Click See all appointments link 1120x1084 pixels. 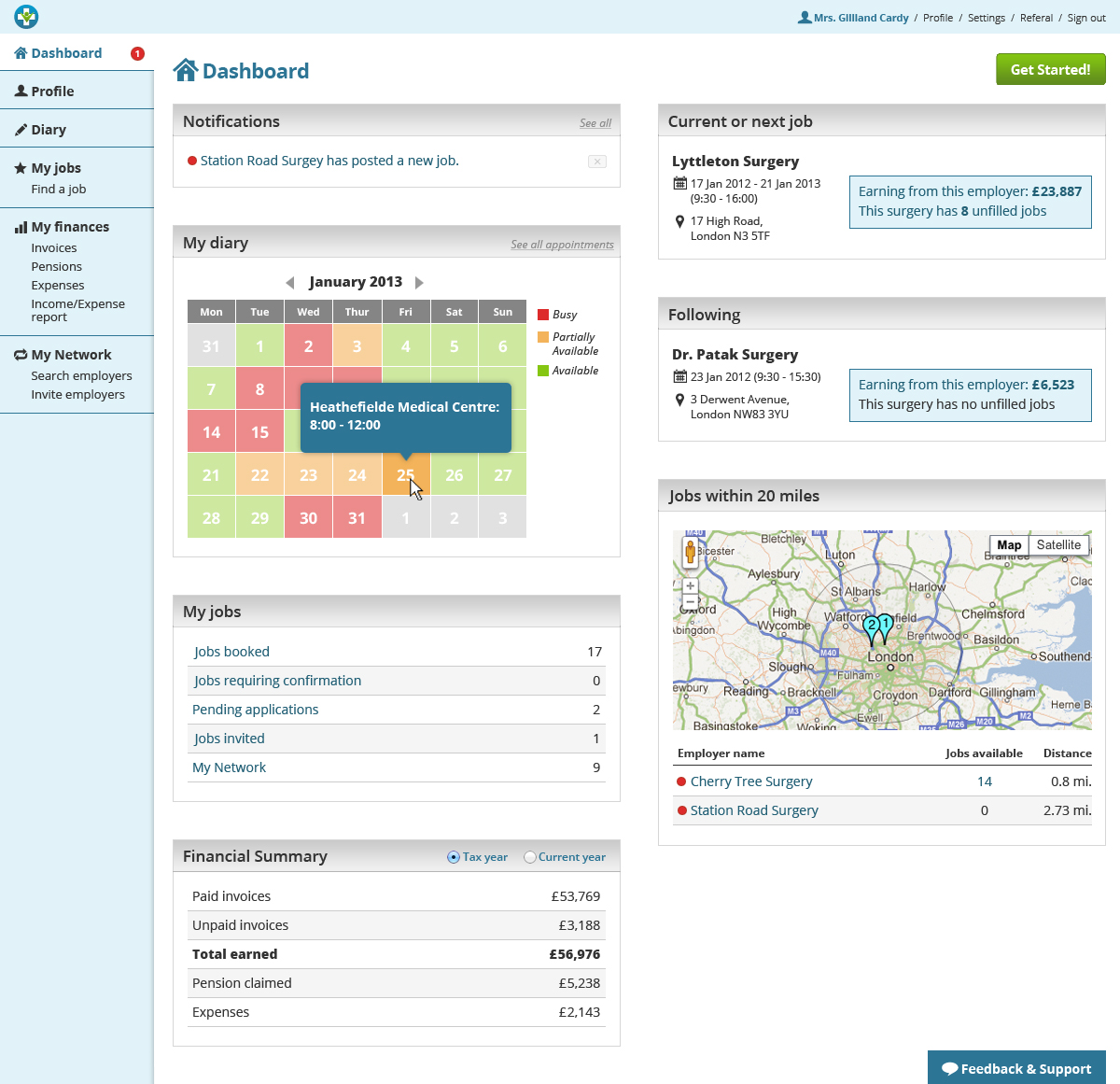click(562, 245)
